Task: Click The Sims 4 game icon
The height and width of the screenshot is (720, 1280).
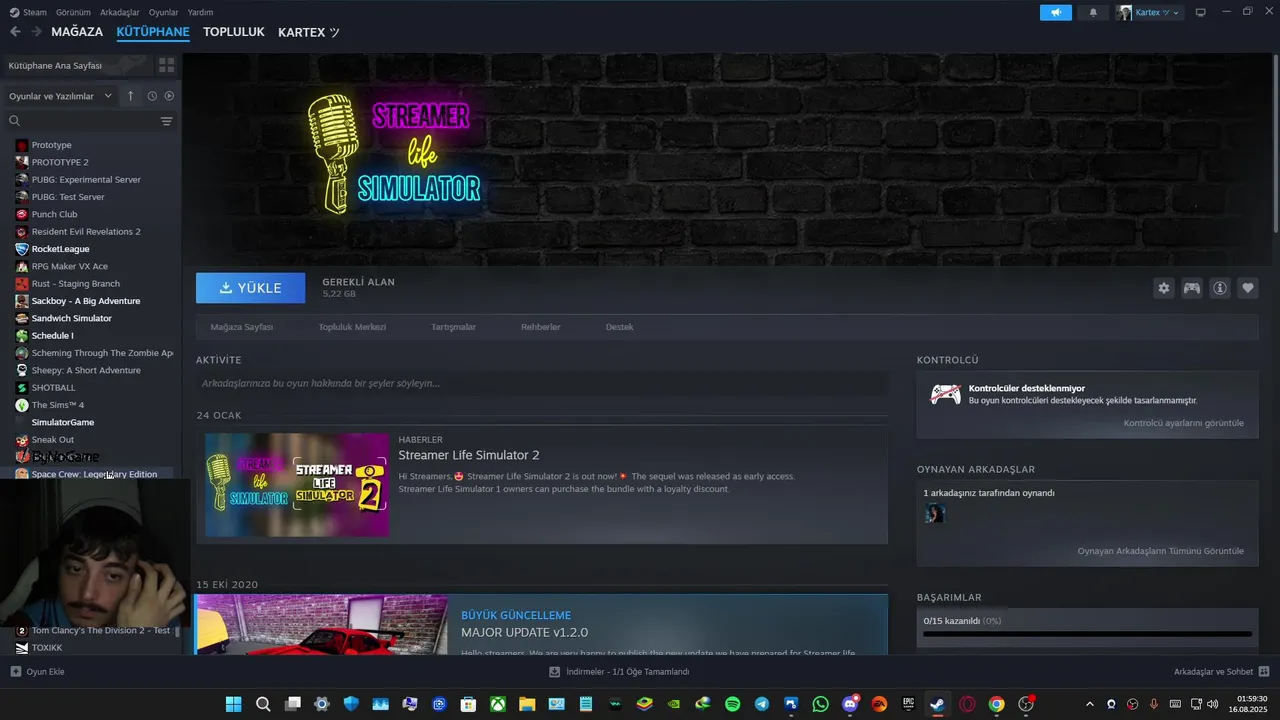Action: coord(22,405)
